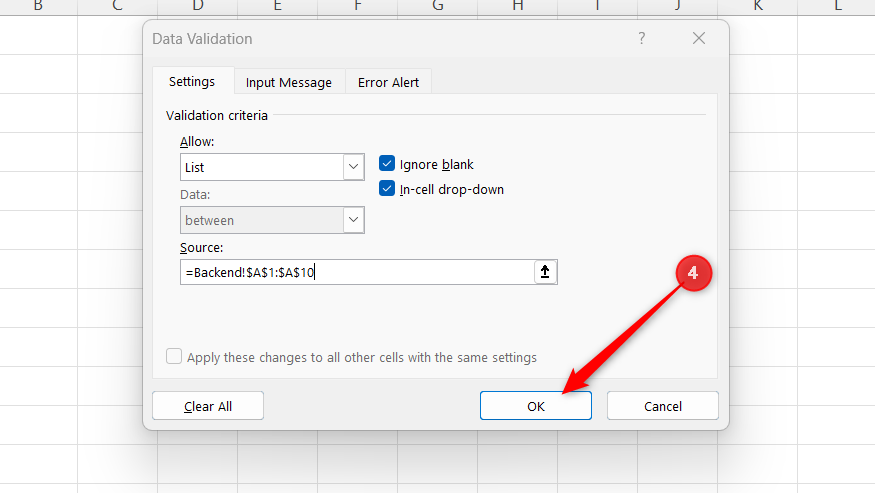The width and height of the screenshot is (875, 493).
Task: Uncheck the In-cell drop-down checkbox
Action: tap(387, 189)
